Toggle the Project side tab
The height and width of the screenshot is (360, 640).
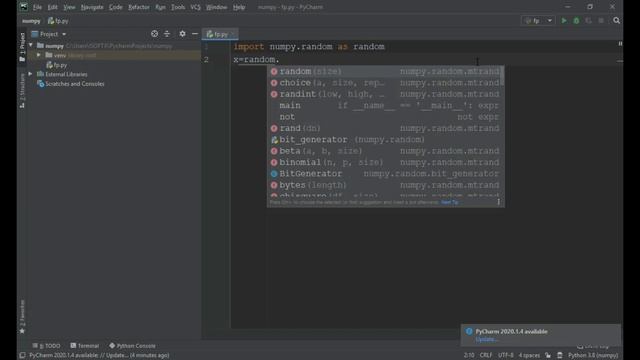(x=22, y=47)
